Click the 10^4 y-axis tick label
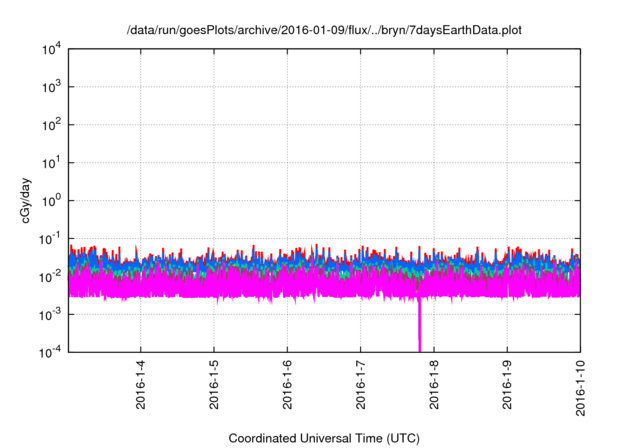 click(52, 49)
